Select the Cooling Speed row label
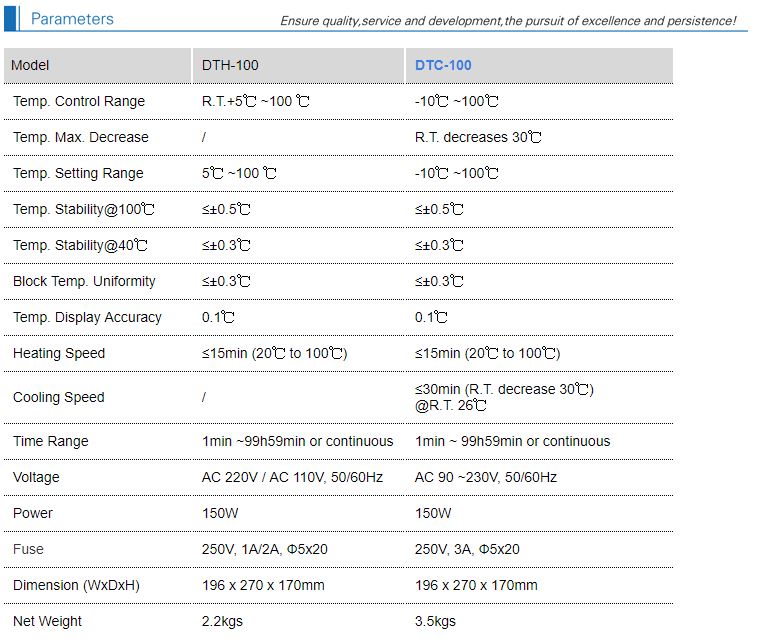757x642 pixels. pyautogui.click(x=58, y=397)
